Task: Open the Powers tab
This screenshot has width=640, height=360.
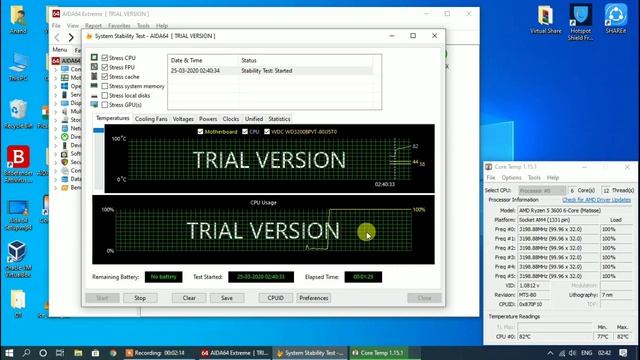Action: point(208,119)
